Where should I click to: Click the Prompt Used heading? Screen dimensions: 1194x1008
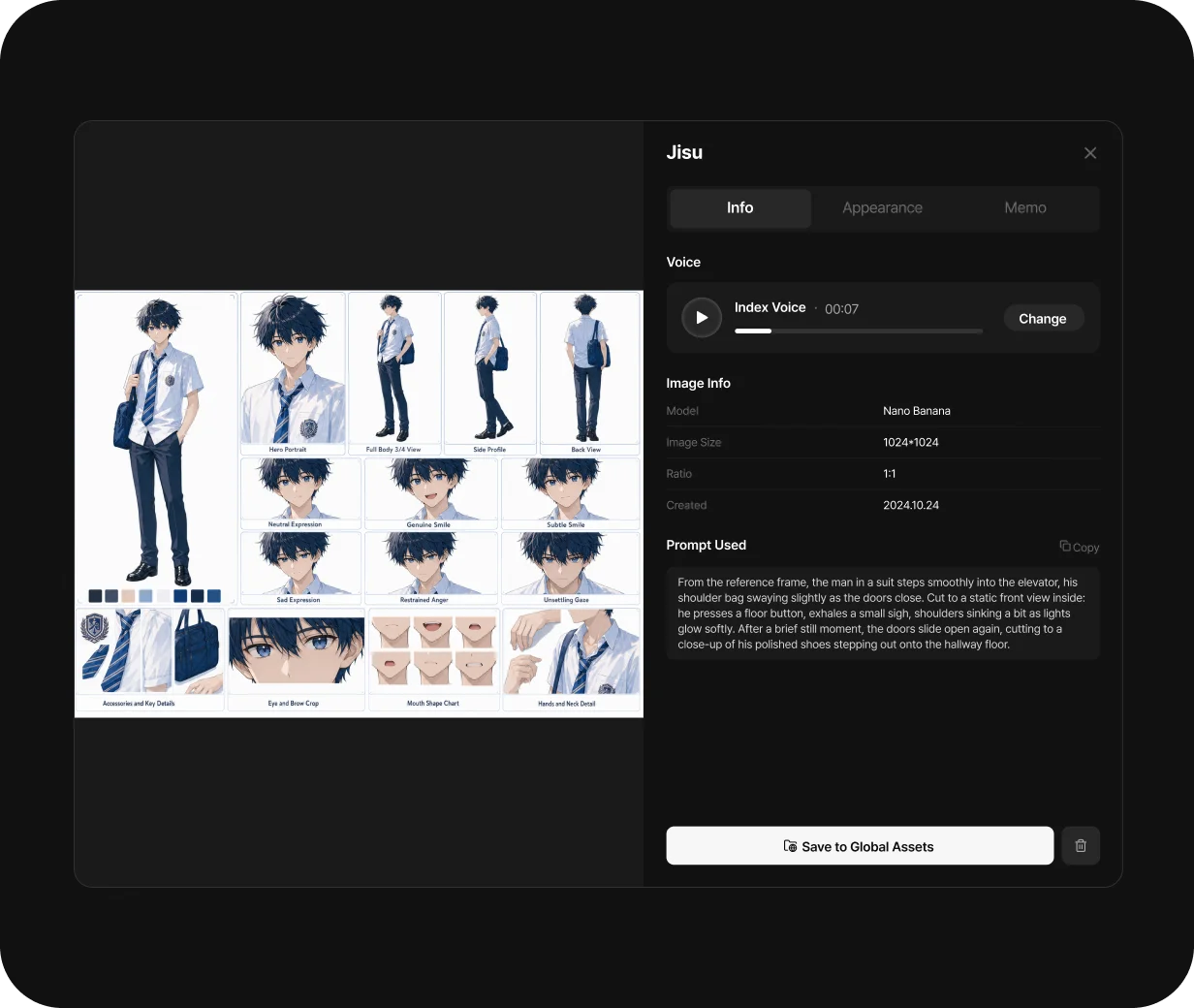click(707, 545)
